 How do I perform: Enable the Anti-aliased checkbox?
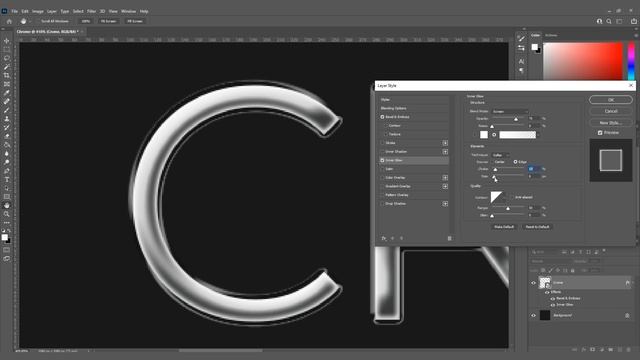[x=511, y=197]
